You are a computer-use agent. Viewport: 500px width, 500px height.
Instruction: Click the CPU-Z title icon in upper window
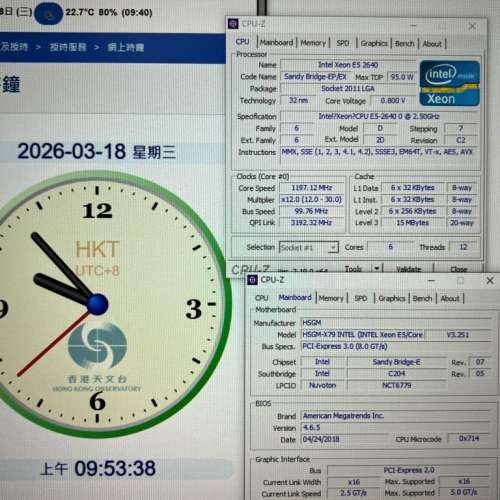click(233, 24)
